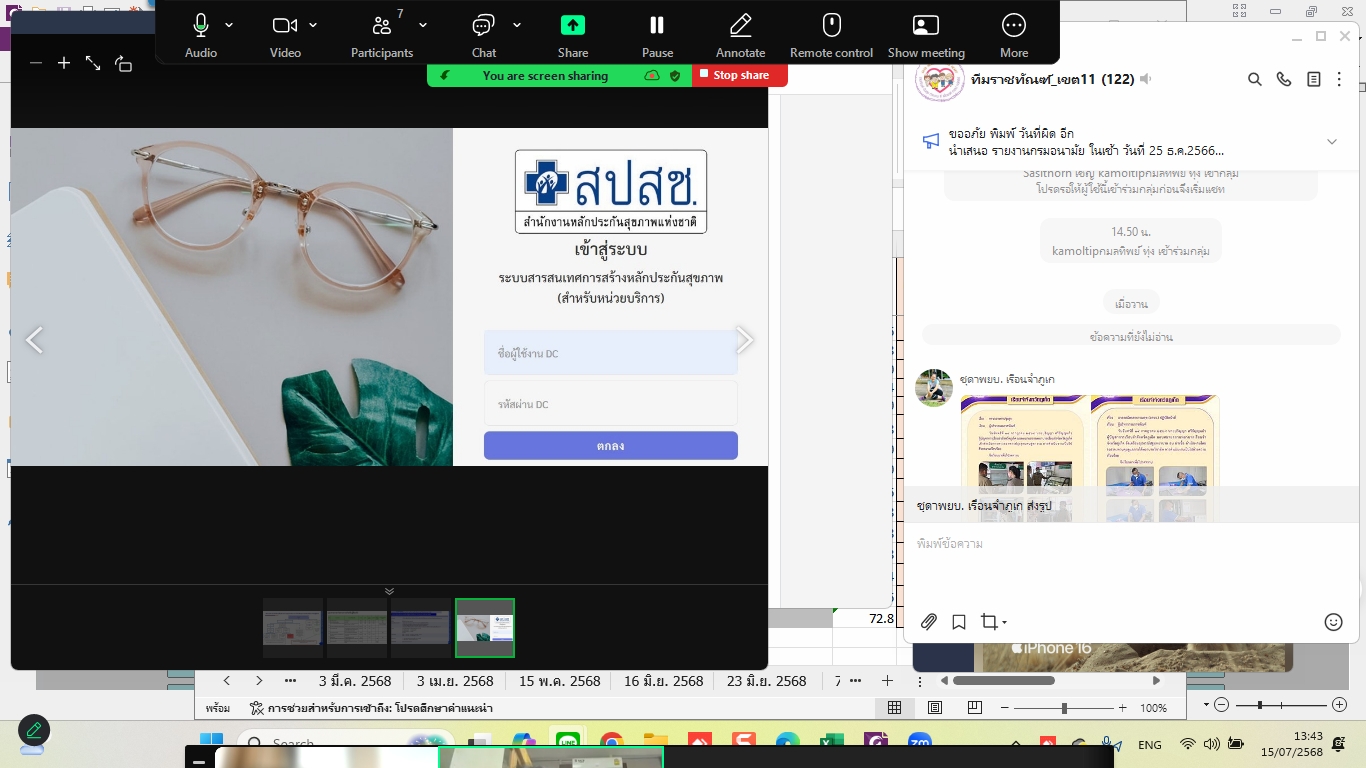Collapse the thumbnail strip with double chevron

tap(389, 591)
